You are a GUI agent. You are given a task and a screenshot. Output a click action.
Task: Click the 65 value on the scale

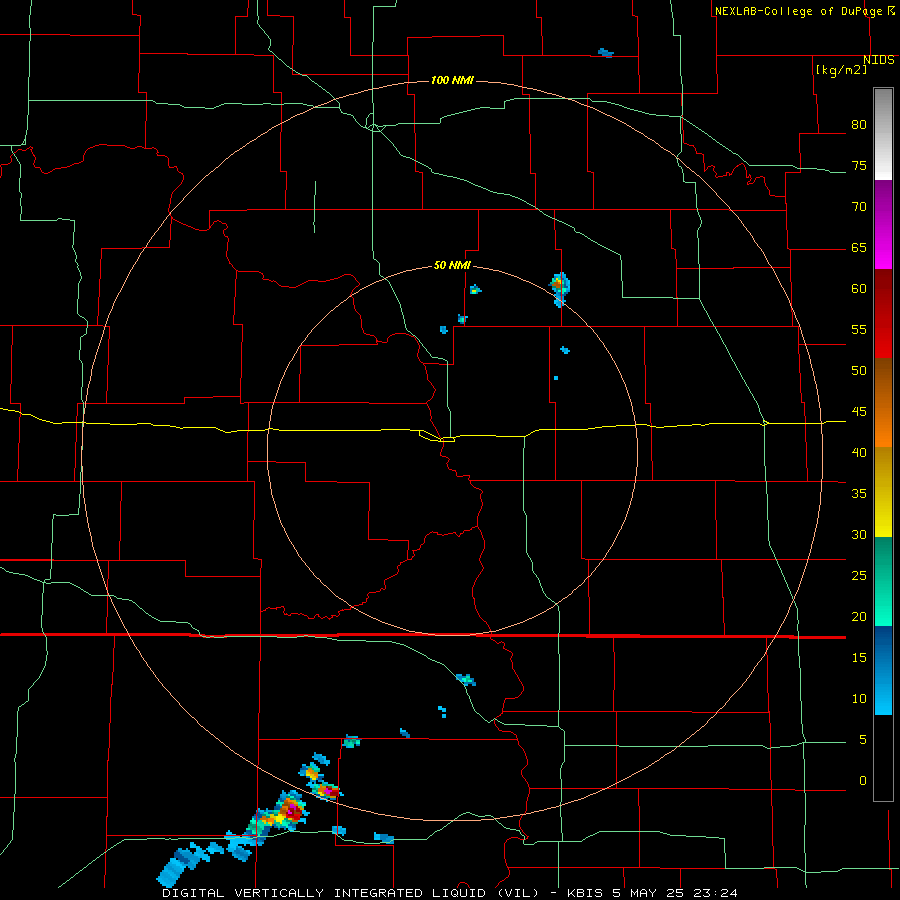pyautogui.click(x=859, y=248)
